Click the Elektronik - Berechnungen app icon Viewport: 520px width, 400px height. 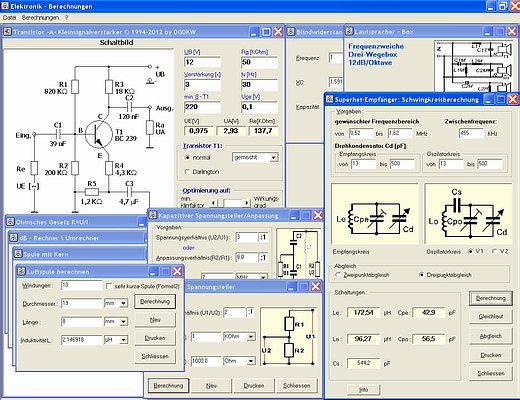(x=5, y=6)
